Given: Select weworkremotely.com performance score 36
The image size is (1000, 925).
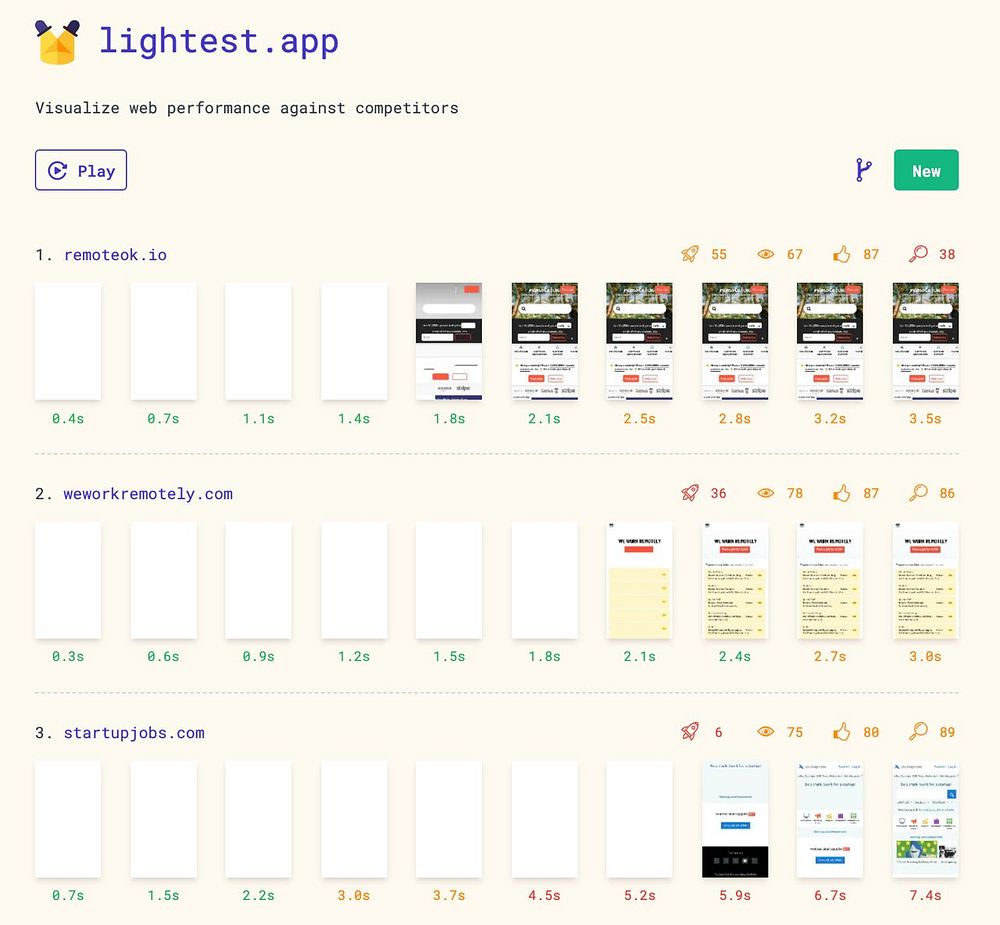Looking at the screenshot, I should click(x=719, y=493).
